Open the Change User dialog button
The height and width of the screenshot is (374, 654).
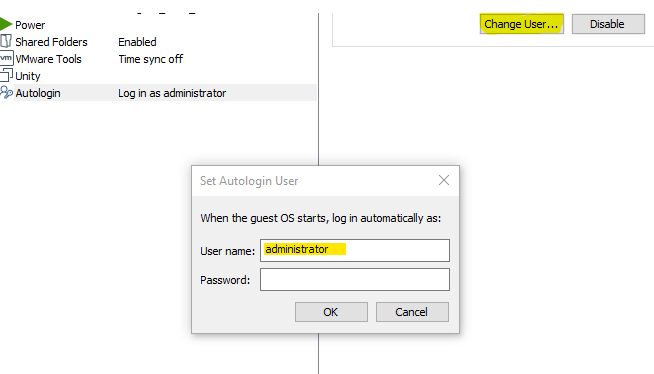(x=521, y=24)
